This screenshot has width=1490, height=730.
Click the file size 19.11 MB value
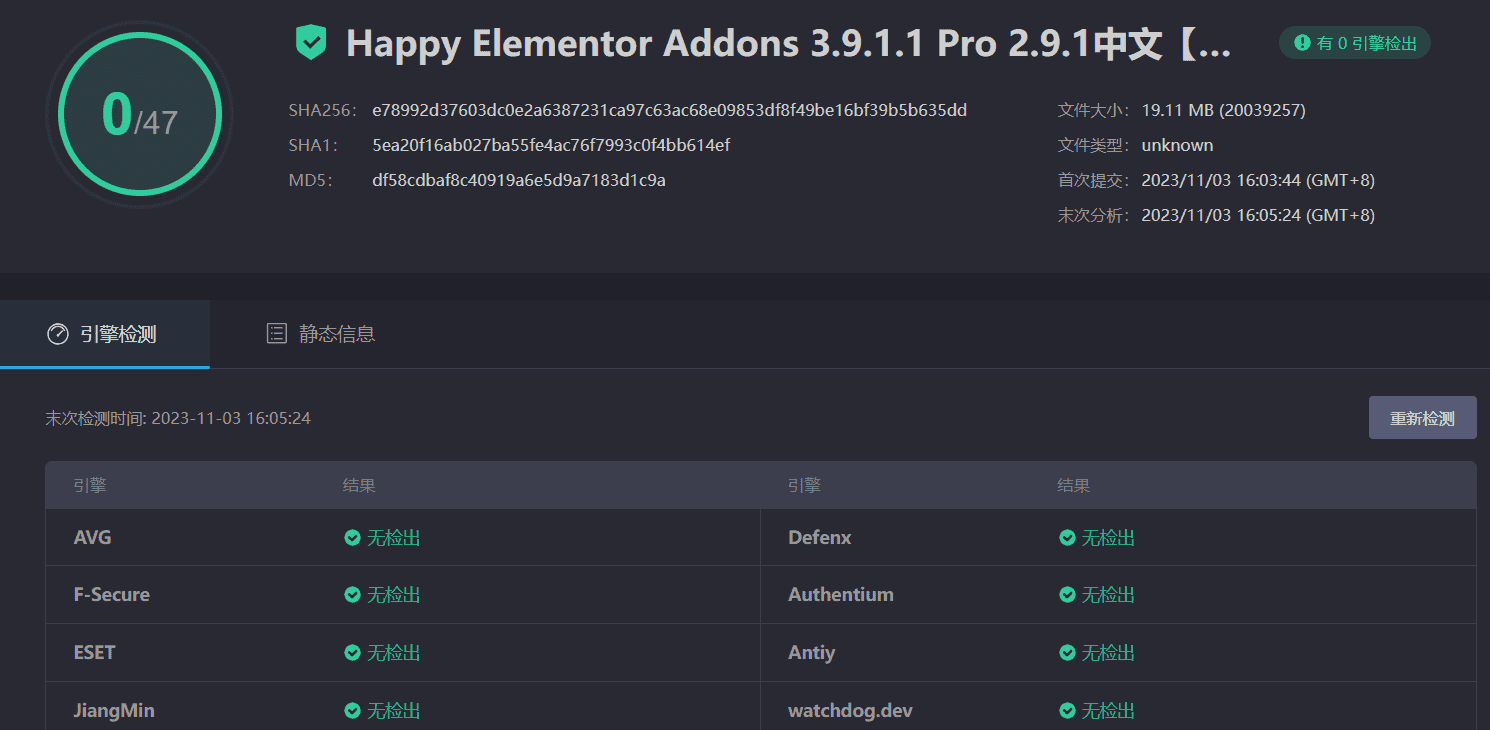tap(1223, 110)
